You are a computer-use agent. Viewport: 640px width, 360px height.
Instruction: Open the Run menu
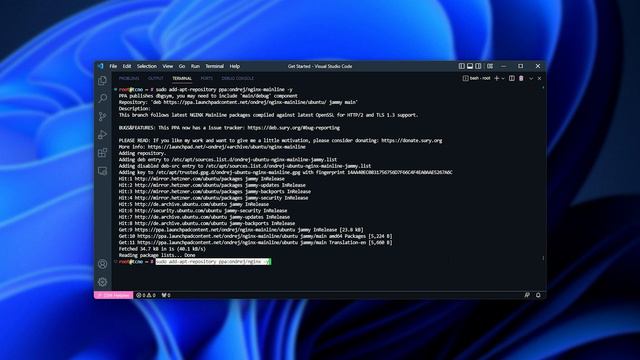pyautogui.click(x=196, y=66)
